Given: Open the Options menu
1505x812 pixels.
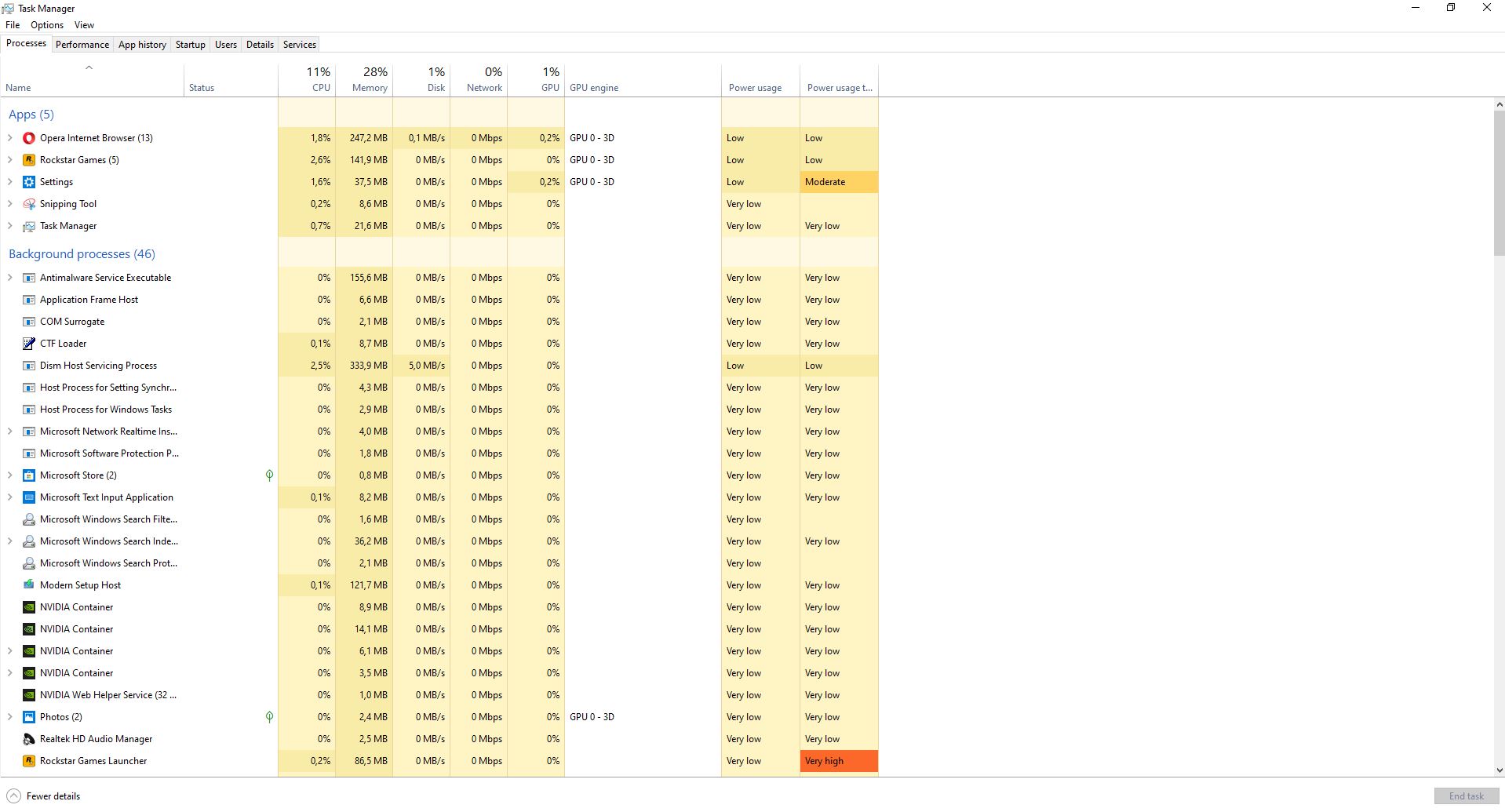Looking at the screenshot, I should (47, 25).
